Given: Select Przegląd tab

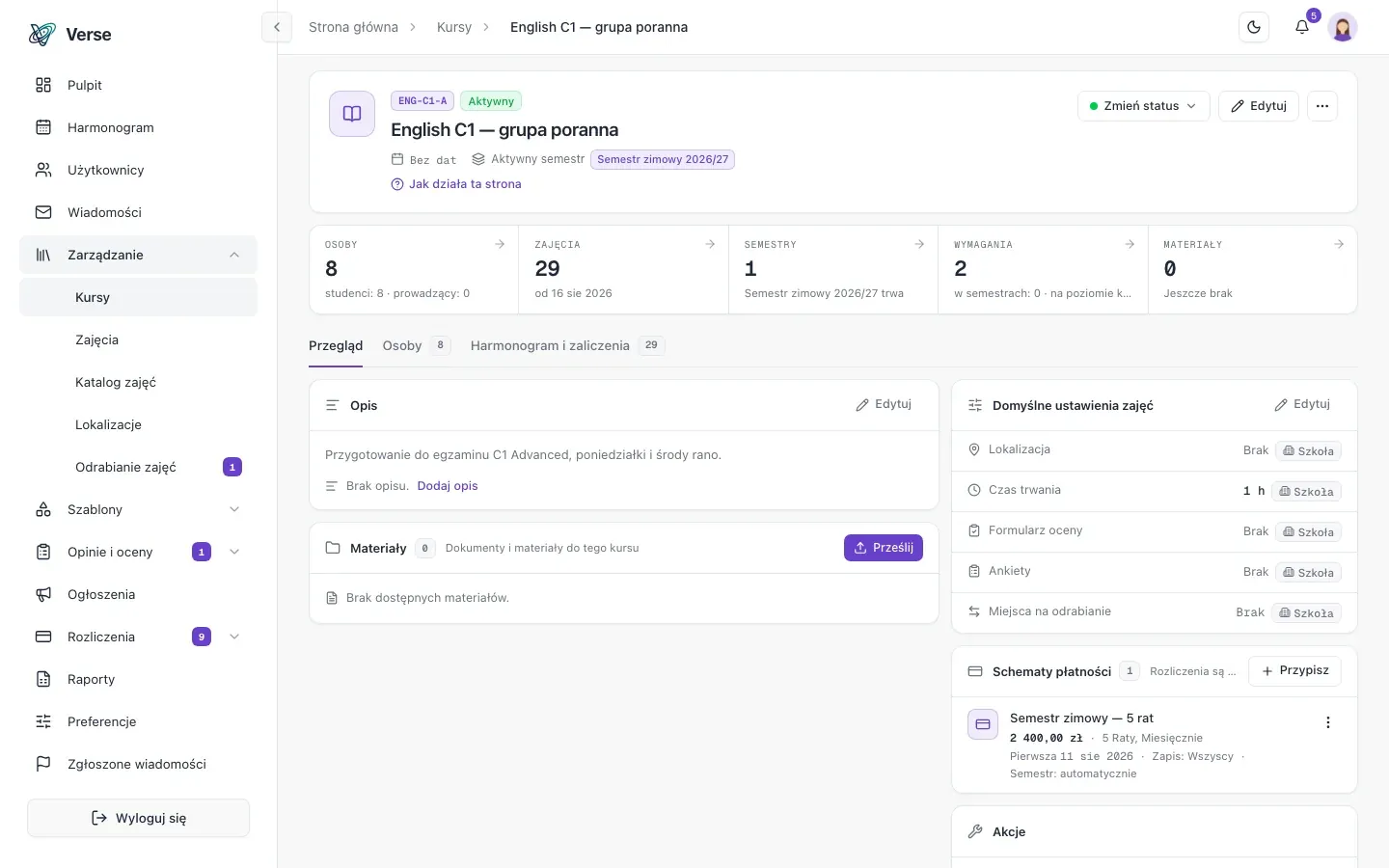Looking at the screenshot, I should click(336, 345).
